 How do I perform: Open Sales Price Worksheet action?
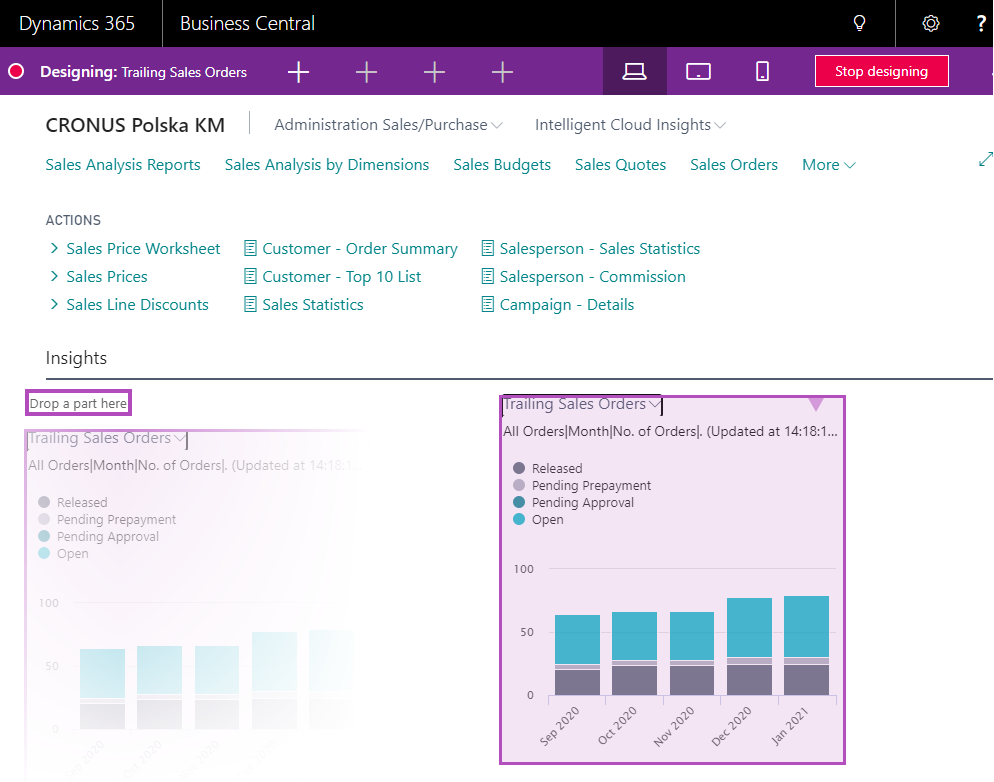point(143,248)
